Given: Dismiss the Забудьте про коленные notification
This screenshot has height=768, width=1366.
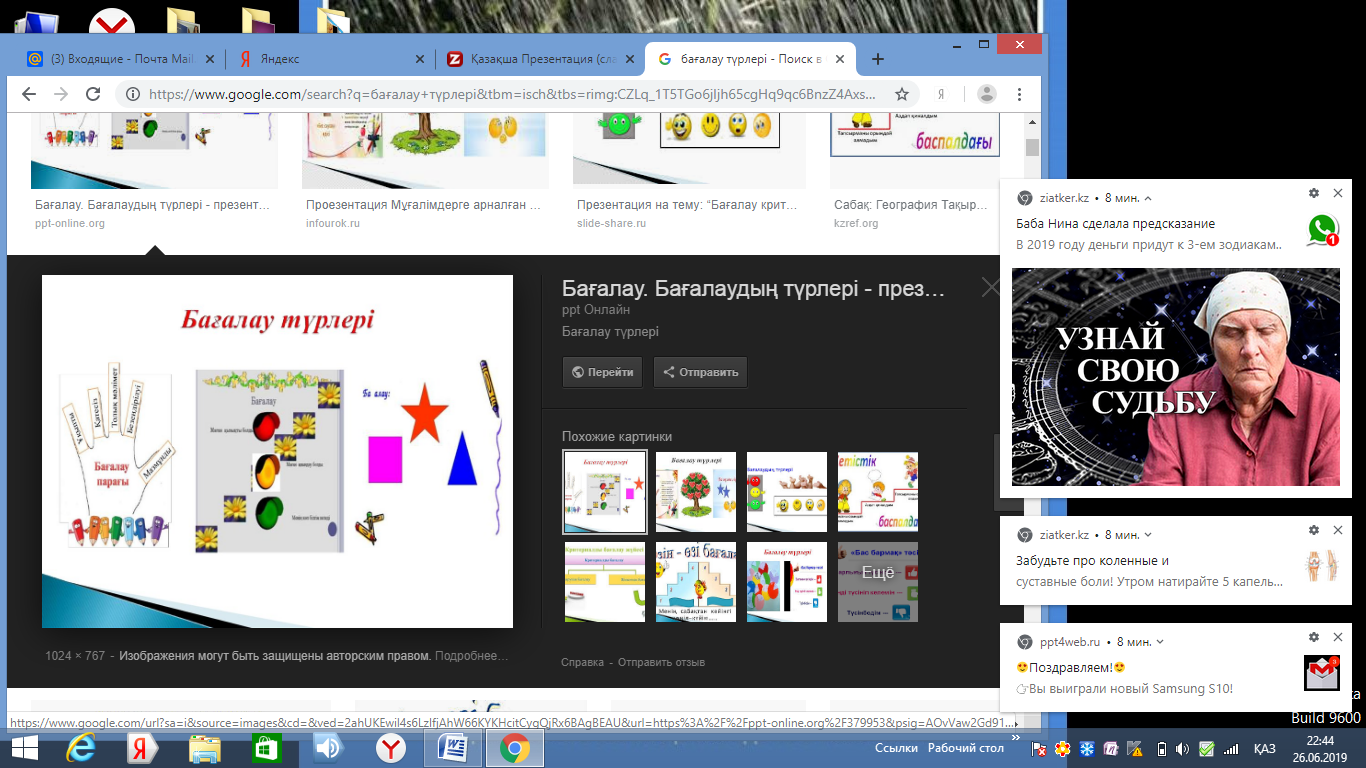Looking at the screenshot, I should 1336,530.
